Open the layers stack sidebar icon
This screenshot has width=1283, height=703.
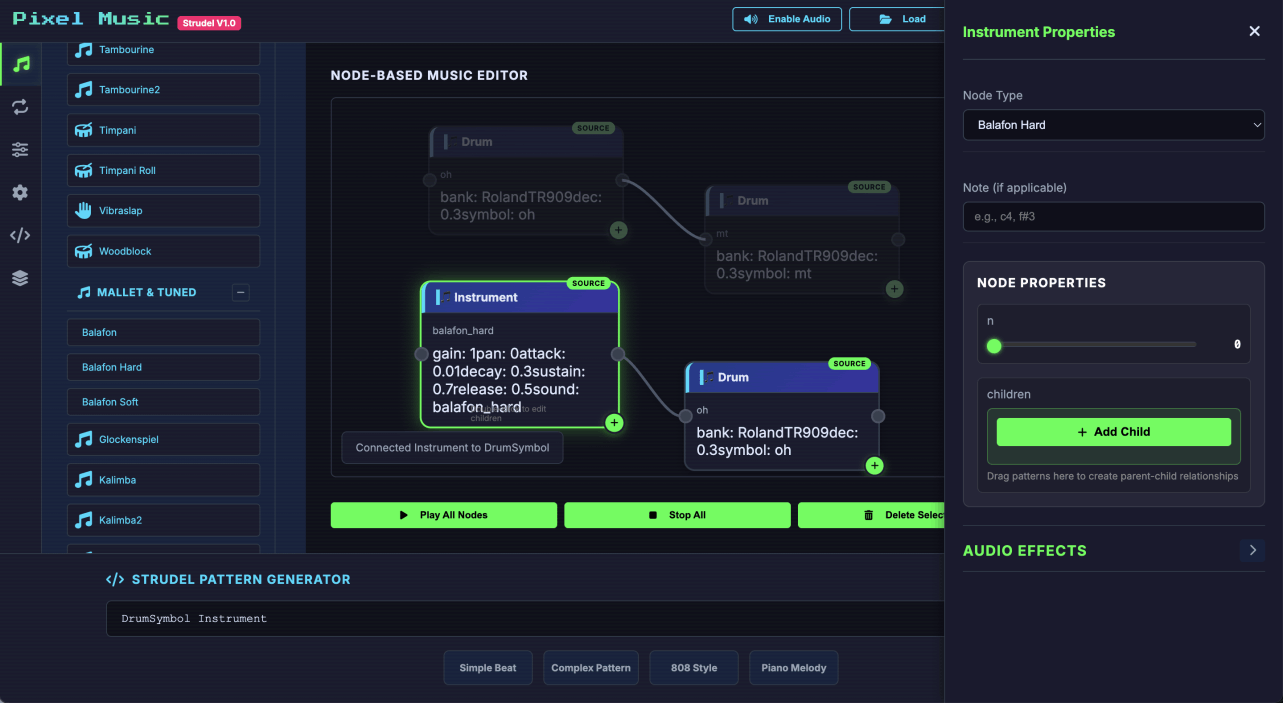coord(20,279)
